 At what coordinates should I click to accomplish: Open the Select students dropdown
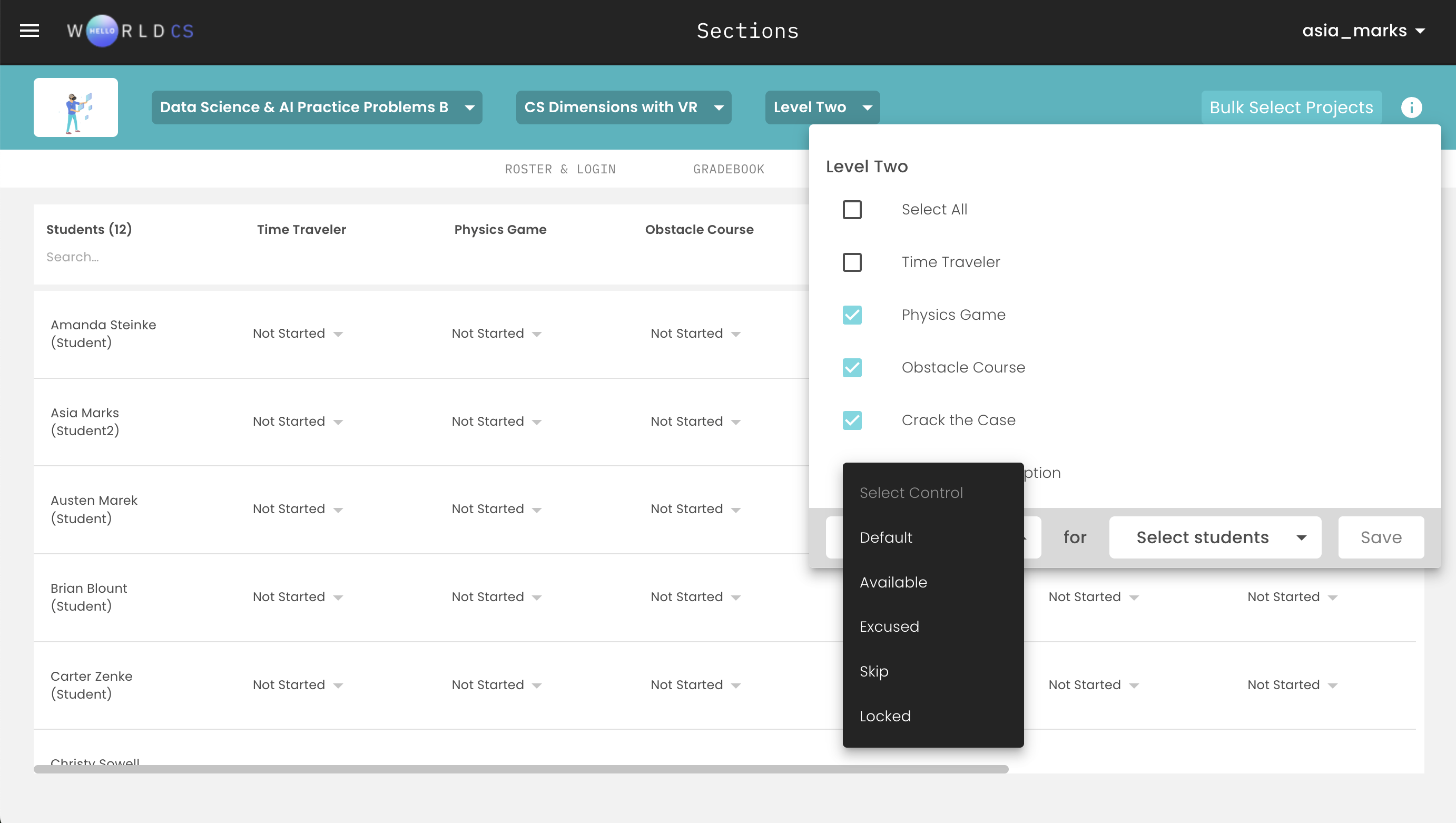(1215, 537)
